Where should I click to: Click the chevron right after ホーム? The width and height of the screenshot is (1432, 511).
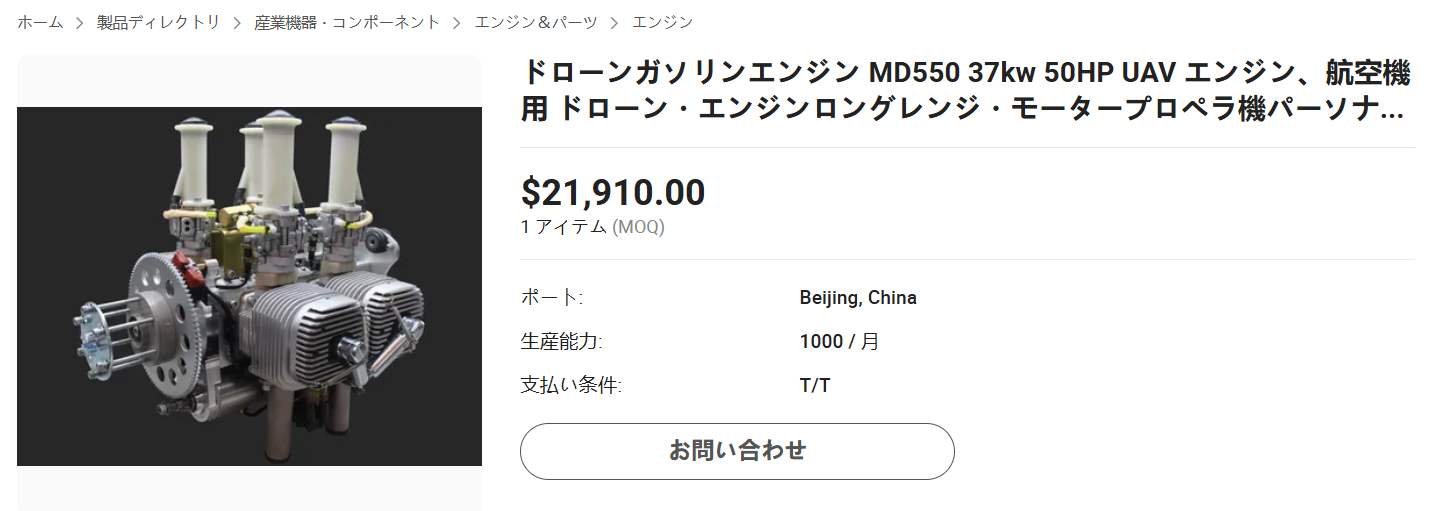click(80, 22)
